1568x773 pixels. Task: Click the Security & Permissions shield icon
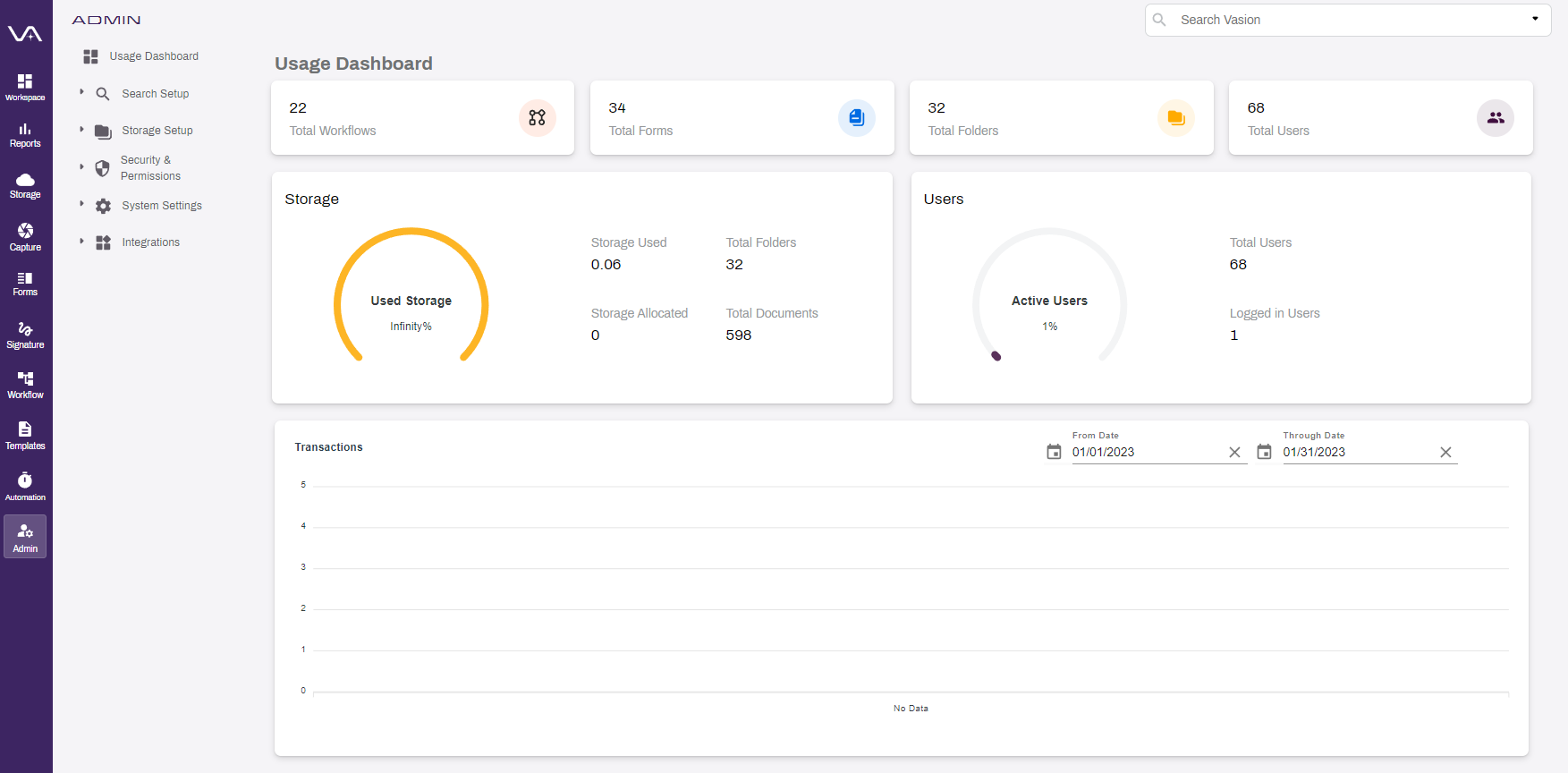point(103,168)
